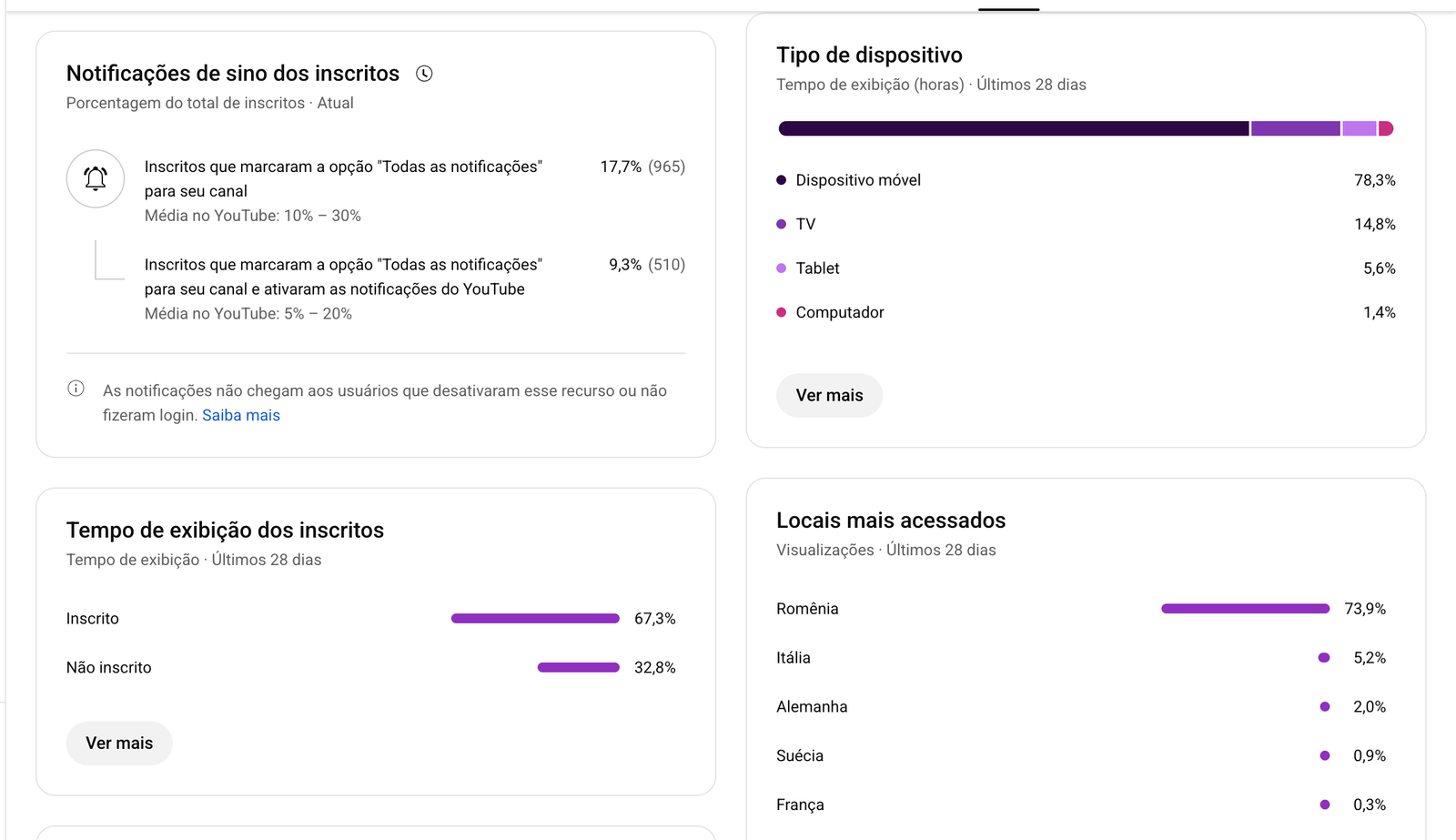Select the pink Computador bar segment
The image size is (1456, 840).
(x=1386, y=129)
